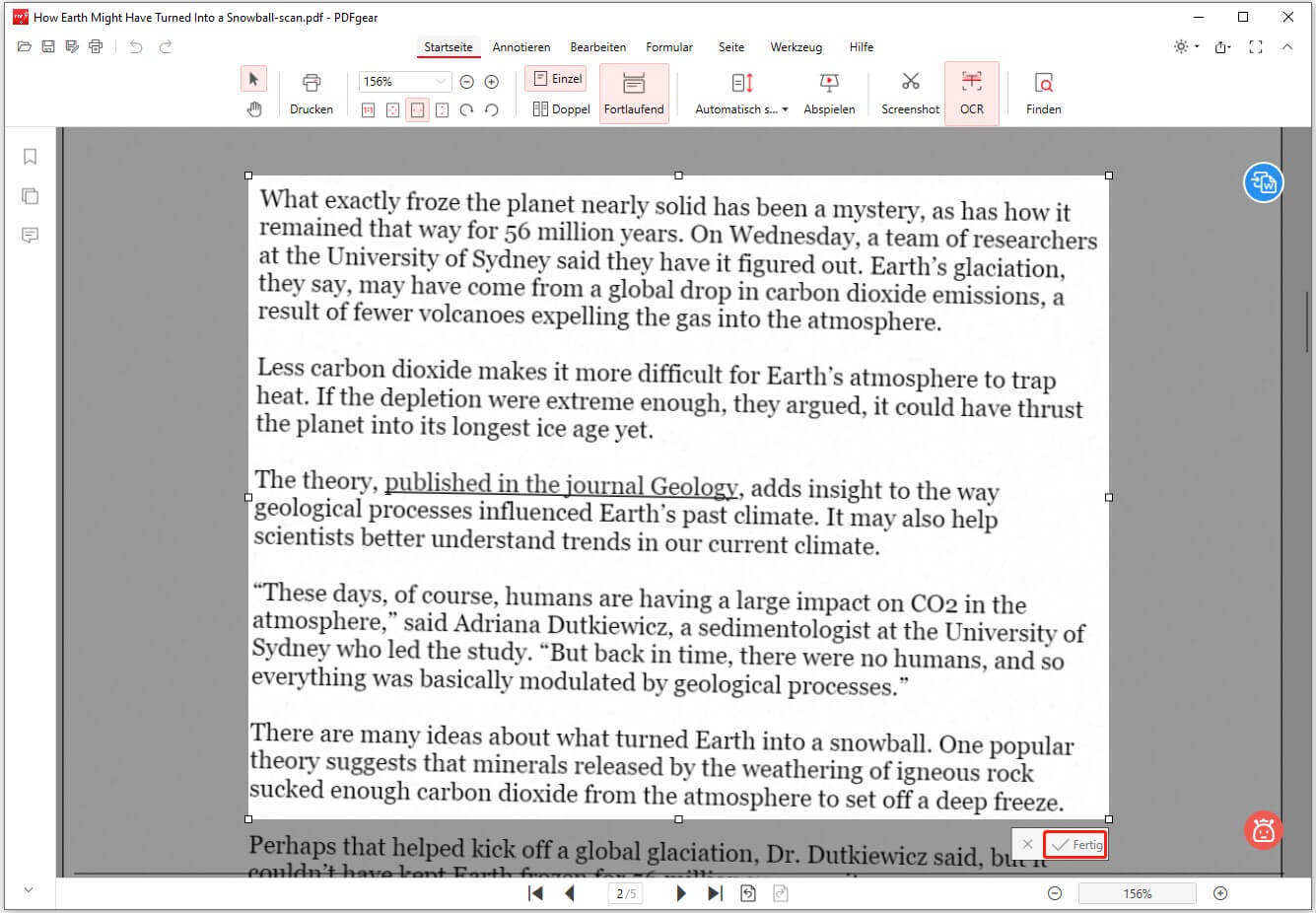Start the Abspielen presentation mode

829,93
